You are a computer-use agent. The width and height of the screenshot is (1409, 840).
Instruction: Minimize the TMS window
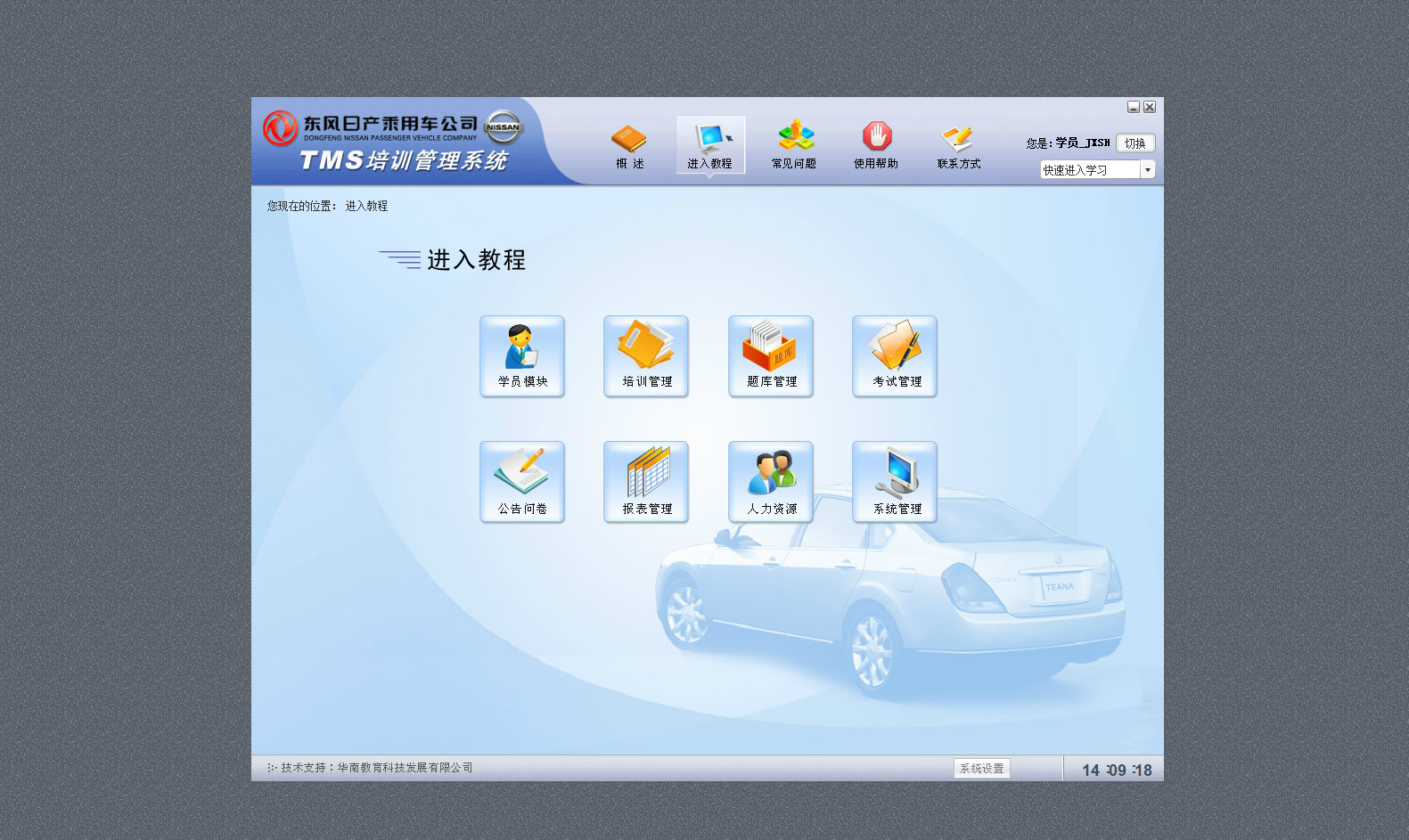pyautogui.click(x=1134, y=107)
